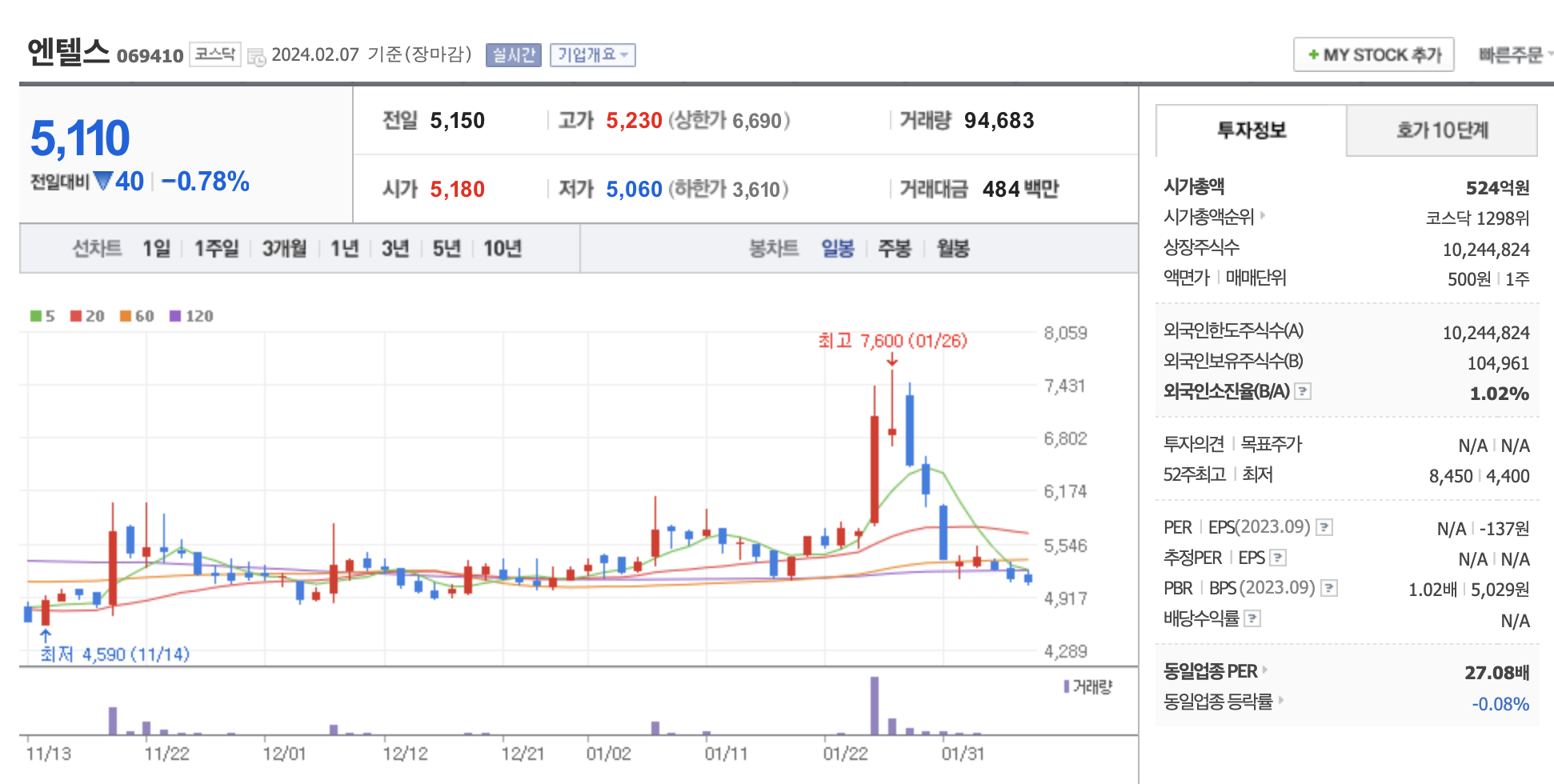Select the 주봉 candlestick chart

click(895, 249)
